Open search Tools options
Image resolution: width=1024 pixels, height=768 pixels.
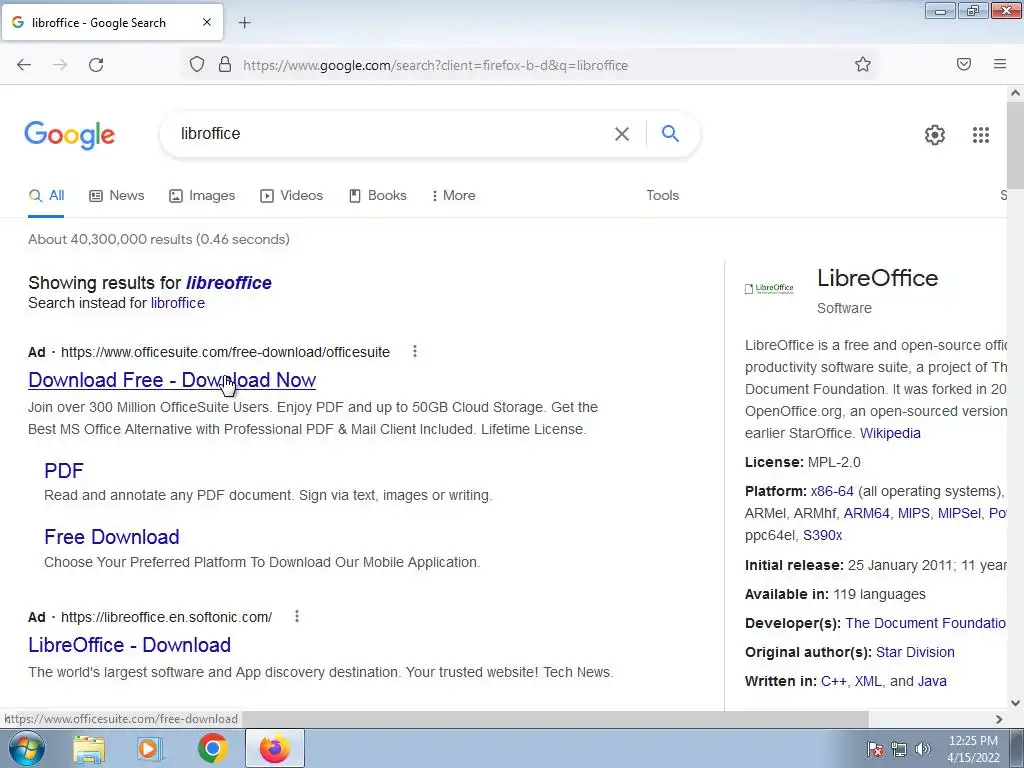click(662, 195)
